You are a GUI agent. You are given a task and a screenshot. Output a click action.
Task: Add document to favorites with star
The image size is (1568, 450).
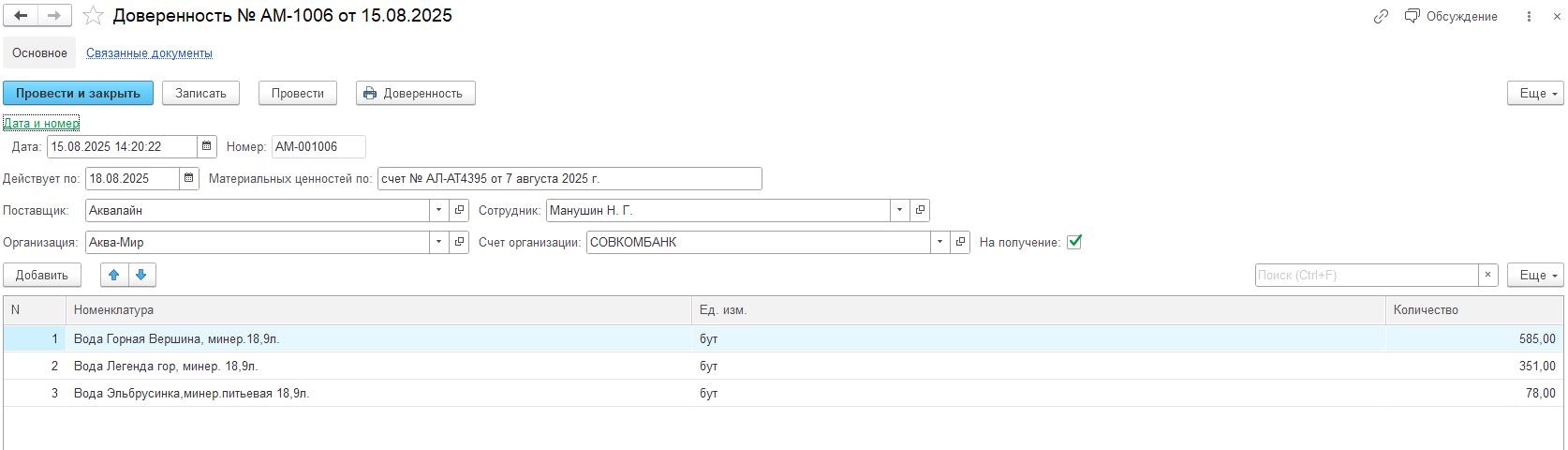(x=93, y=16)
